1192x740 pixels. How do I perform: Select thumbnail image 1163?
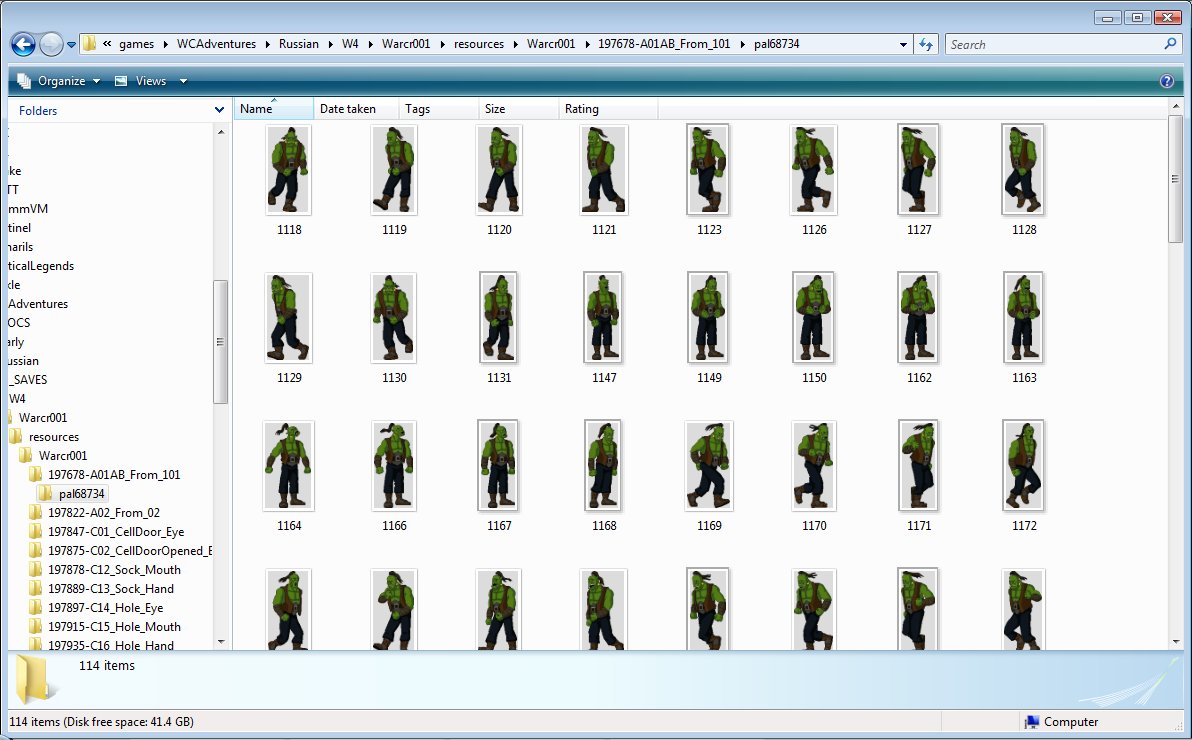tap(1023, 318)
